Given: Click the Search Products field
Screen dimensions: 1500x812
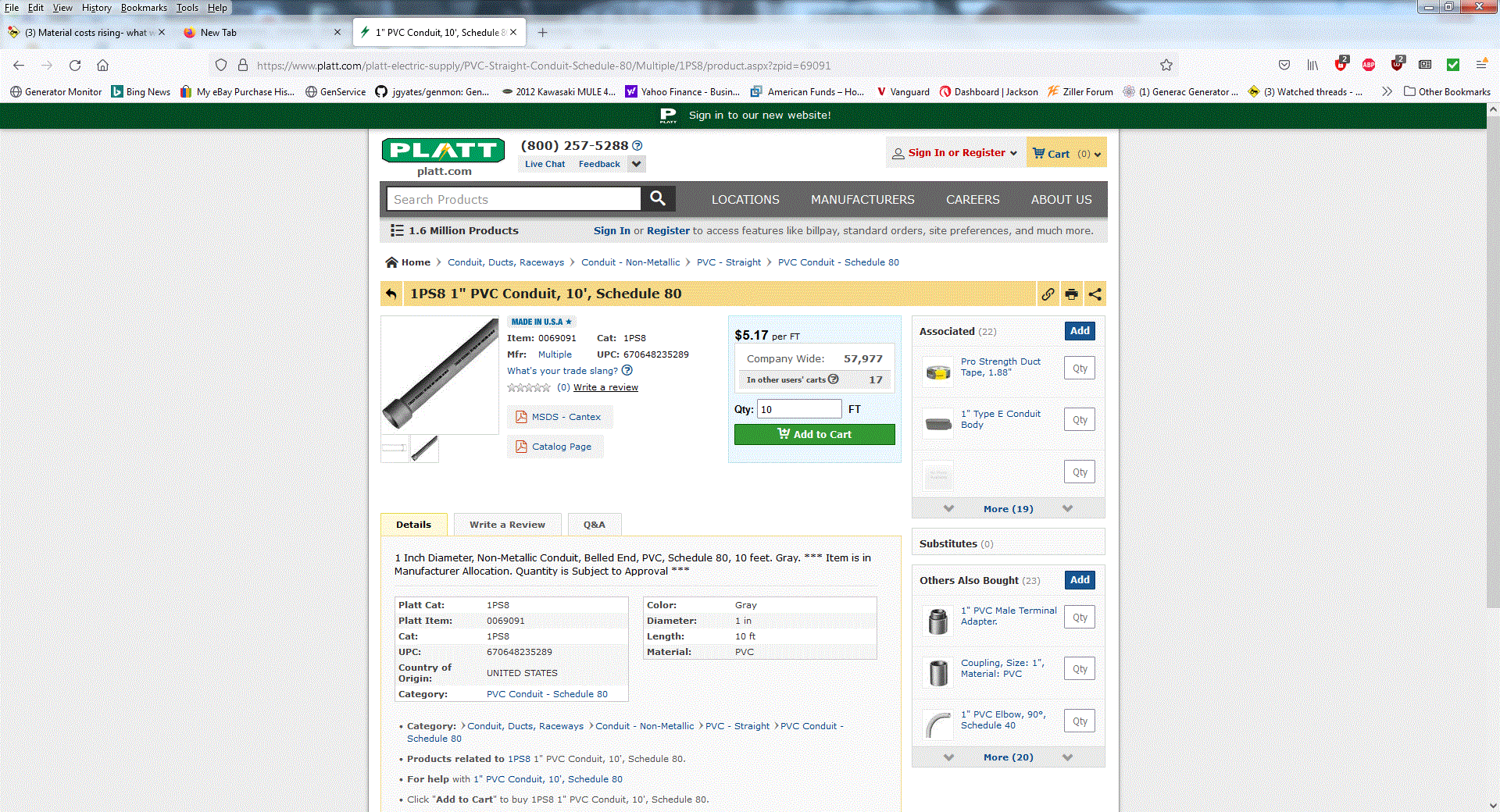Looking at the screenshot, I should pos(514,199).
